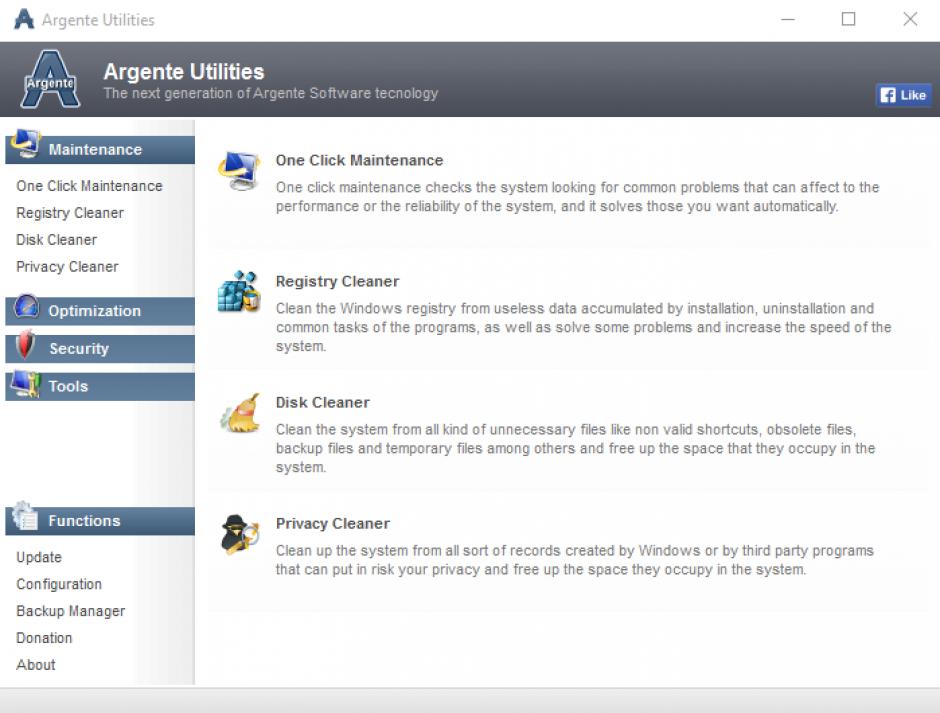The image size is (940, 713).
Task: Open Backup Manager in sidebar
Action: tap(71, 611)
